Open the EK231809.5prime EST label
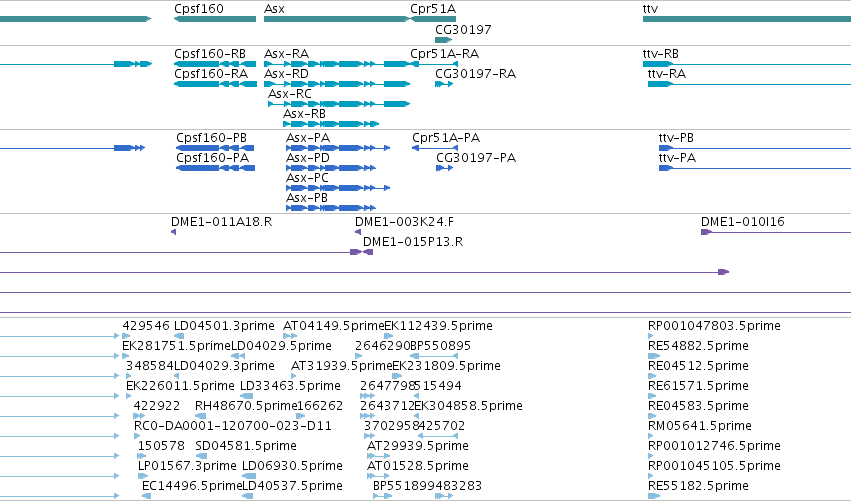This screenshot has width=851, height=501. (446, 366)
